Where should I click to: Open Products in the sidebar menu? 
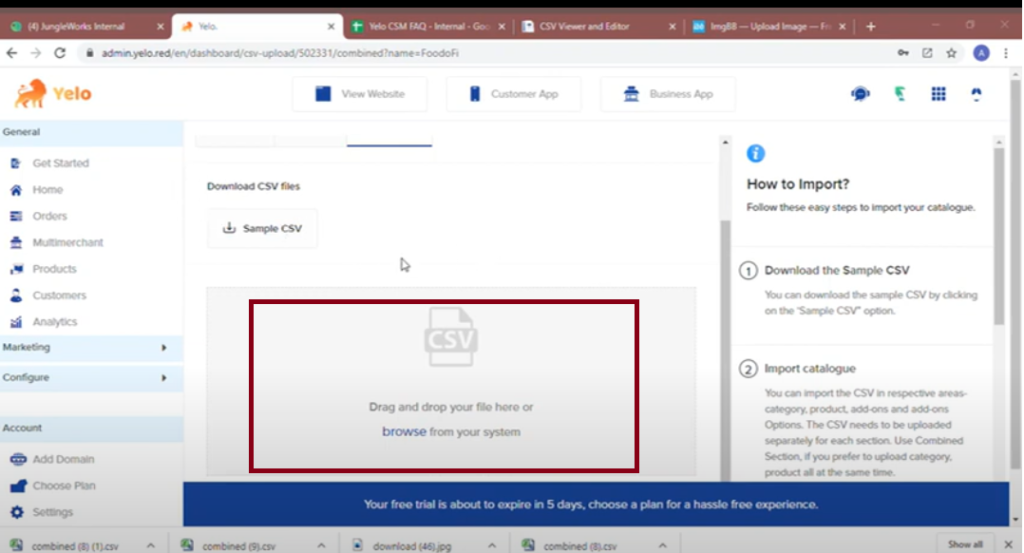point(54,269)
